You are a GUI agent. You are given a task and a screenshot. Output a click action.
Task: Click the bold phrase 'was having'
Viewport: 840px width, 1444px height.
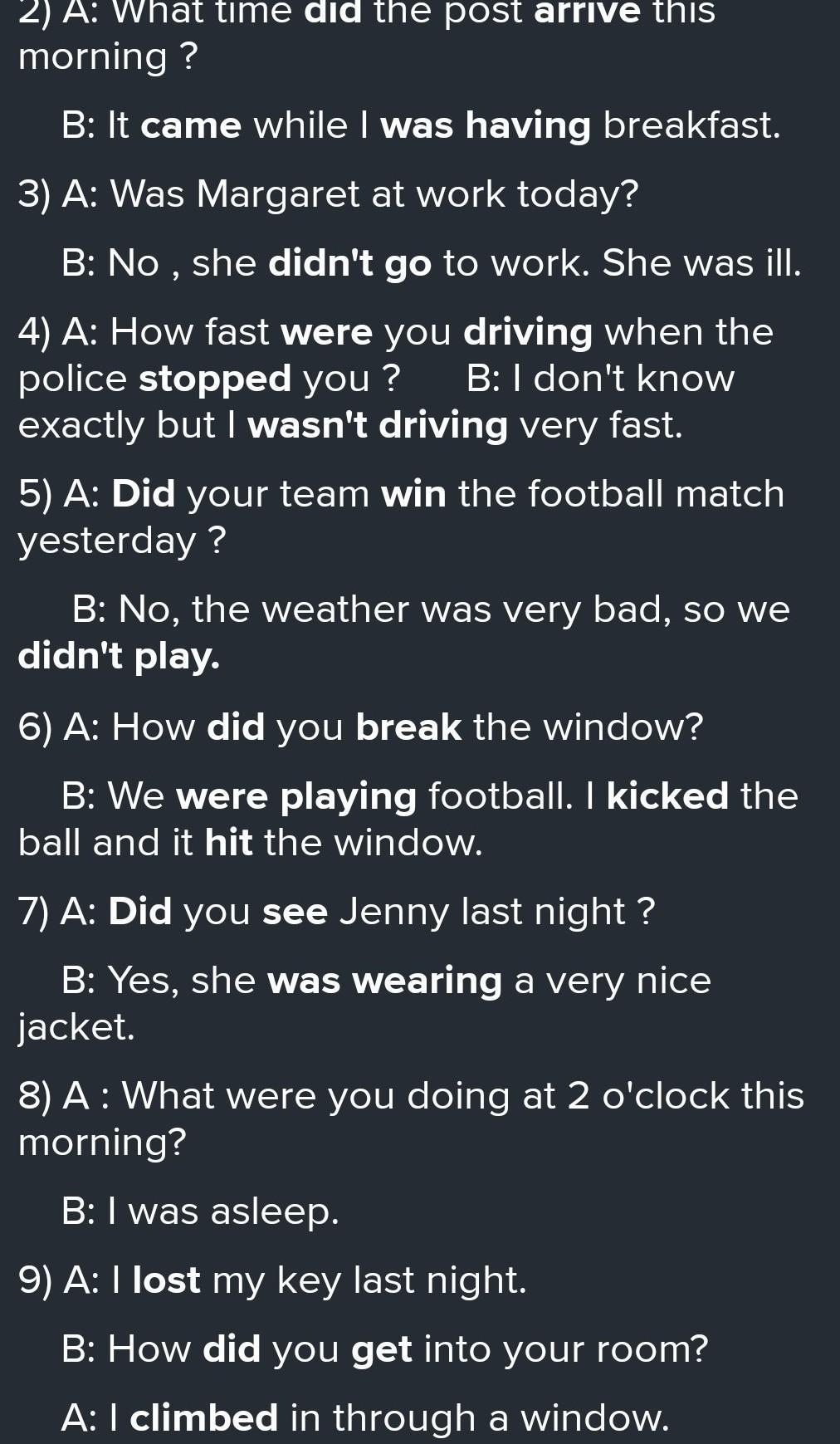pyautogui.click(x=486, y=126)
